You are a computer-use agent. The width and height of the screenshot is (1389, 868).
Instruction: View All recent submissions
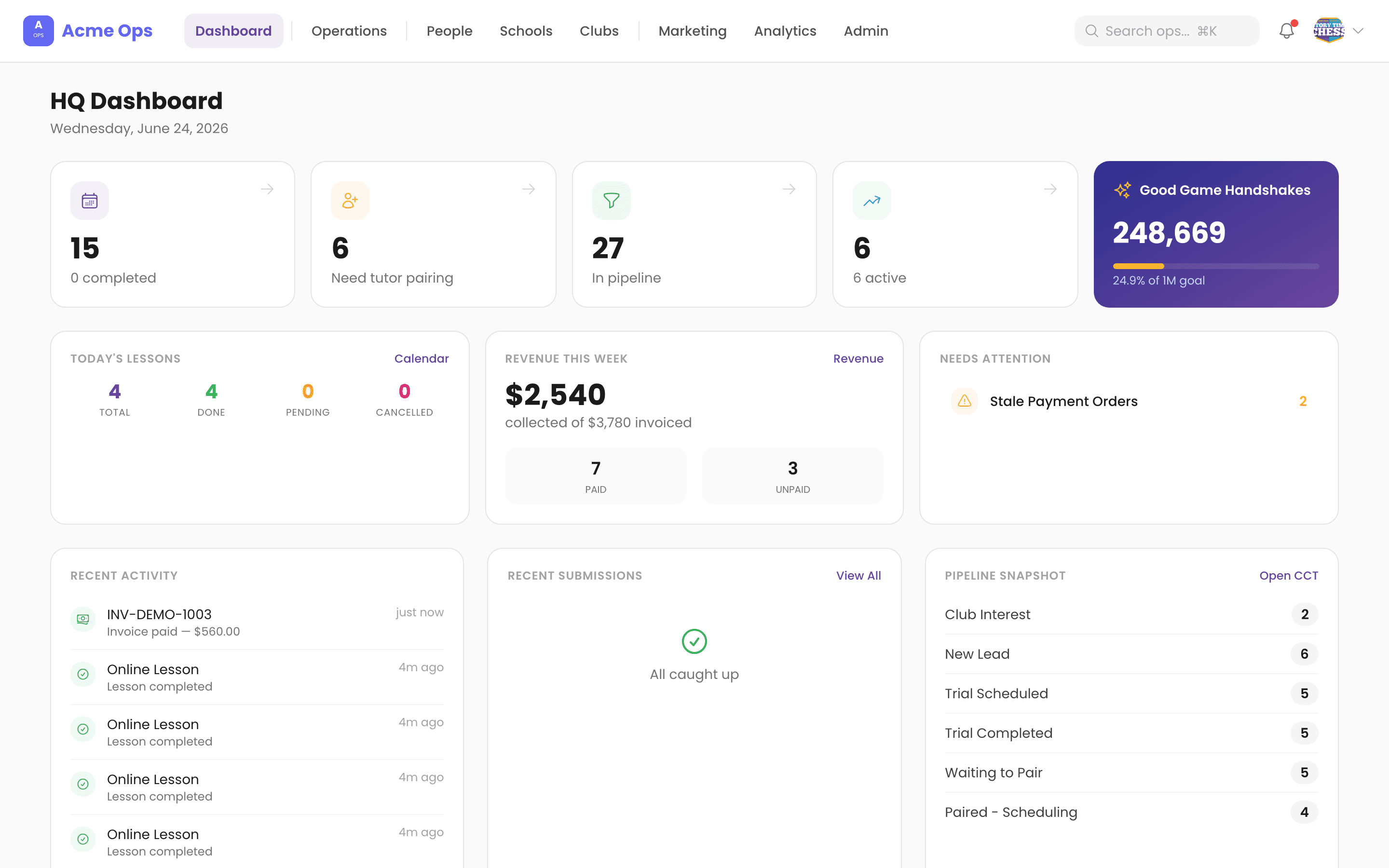[x=858, y=576]
